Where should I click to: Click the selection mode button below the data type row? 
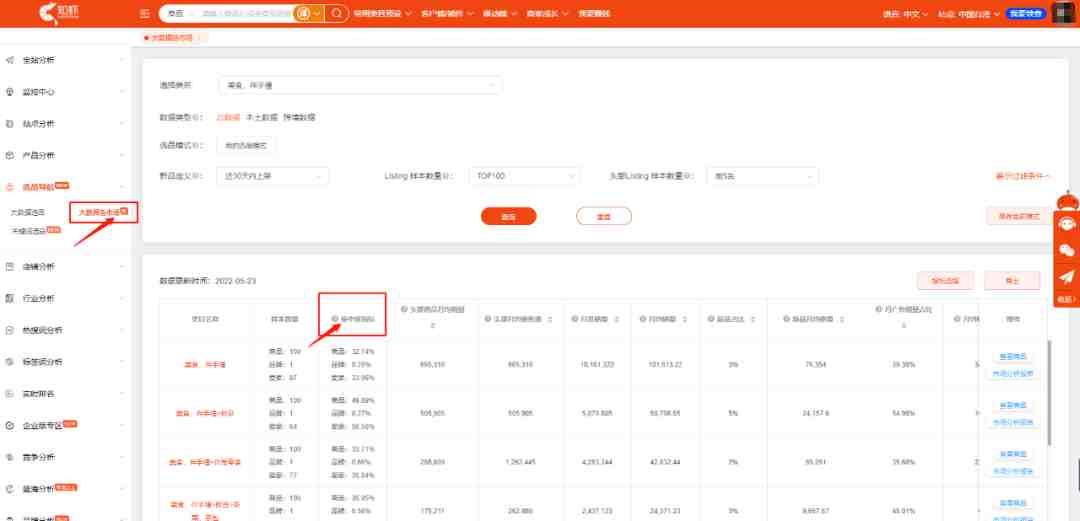[246, 145]
